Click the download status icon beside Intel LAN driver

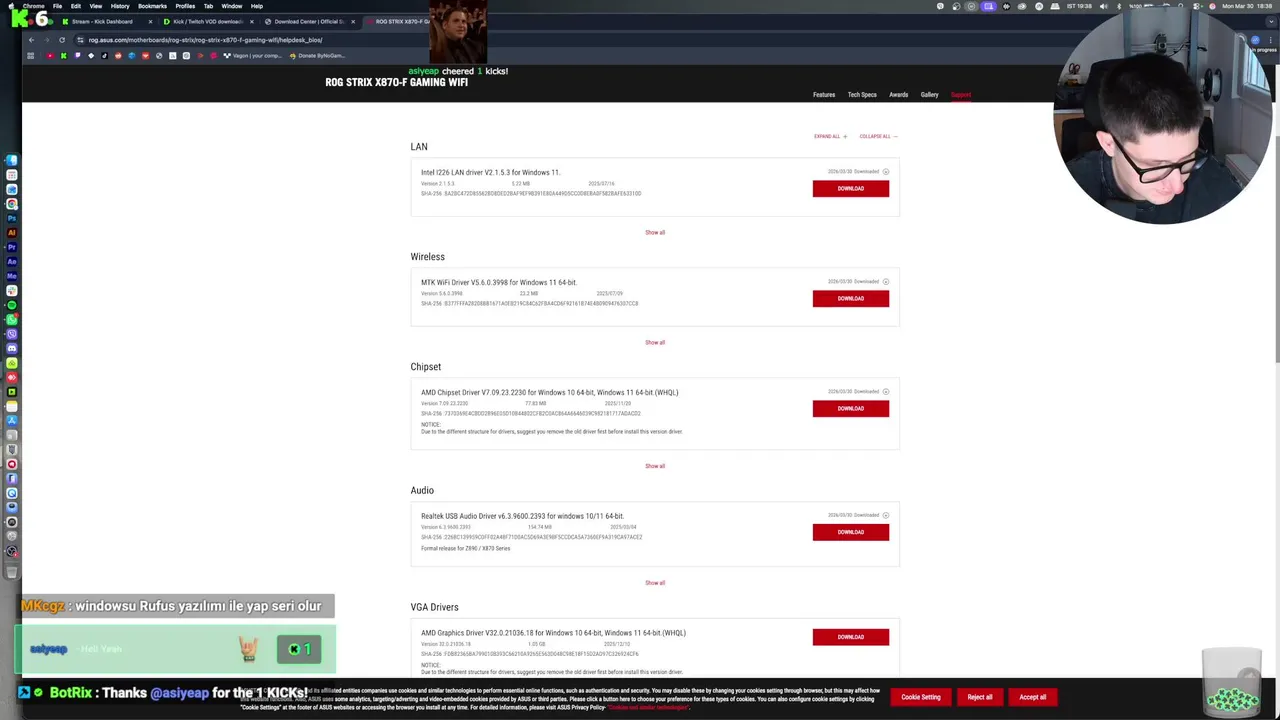coord(885,172)
